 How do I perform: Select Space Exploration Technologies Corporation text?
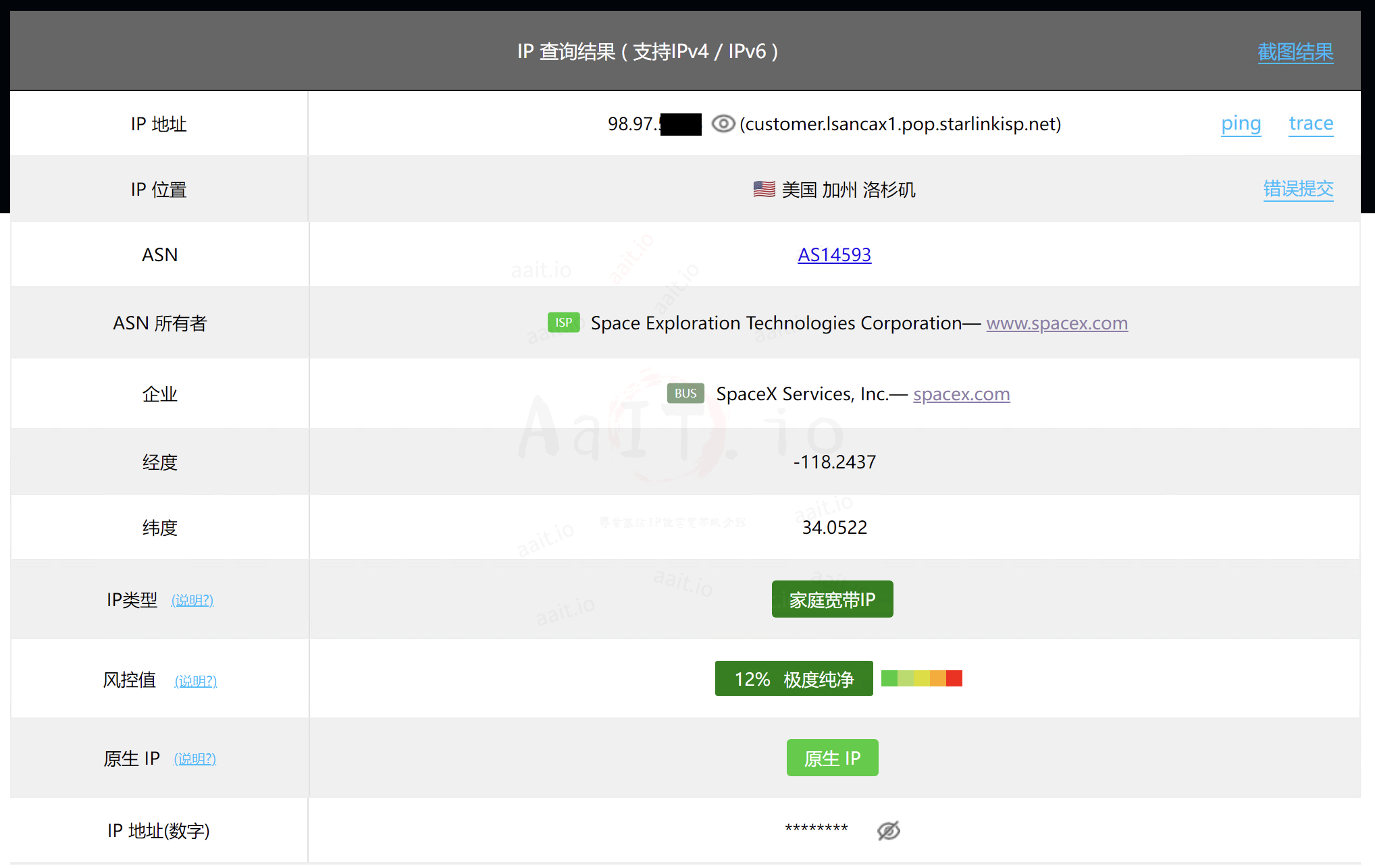point(776,323)
